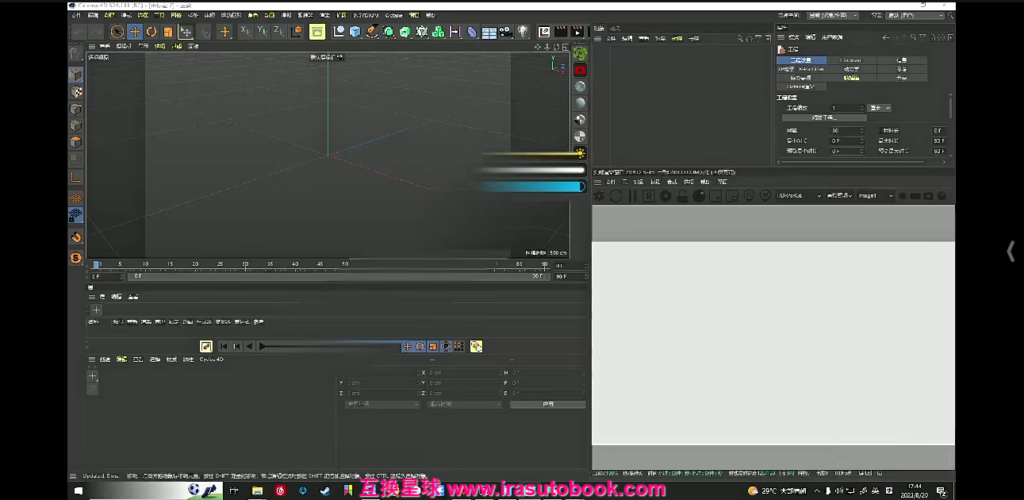Image resolution: width=1024 pixels, height=500 pixels.
Task: Open the Camera object icon
Action: click(505, 31)
